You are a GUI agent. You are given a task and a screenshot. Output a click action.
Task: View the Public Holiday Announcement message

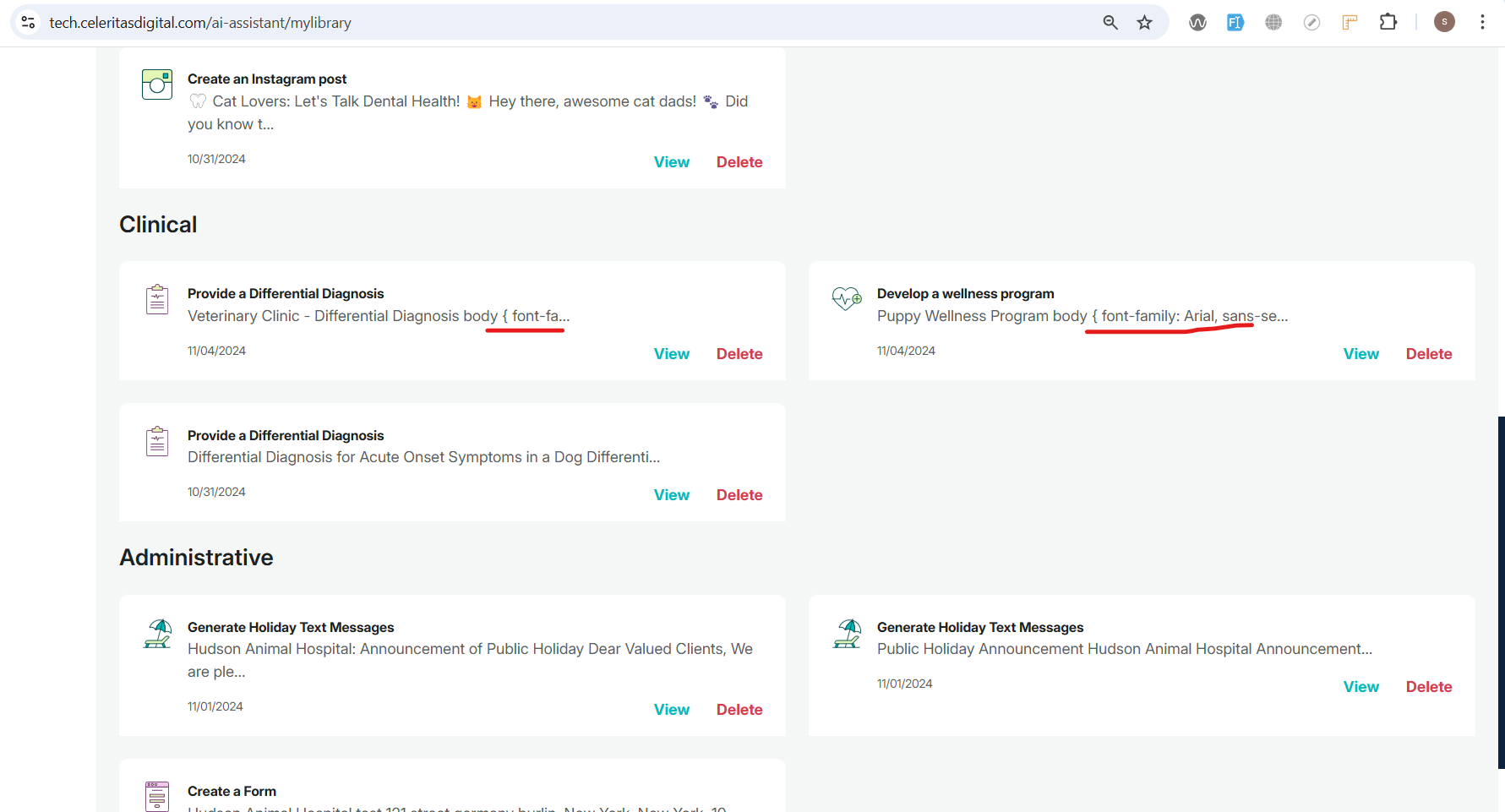click(x=1361, y=687)
